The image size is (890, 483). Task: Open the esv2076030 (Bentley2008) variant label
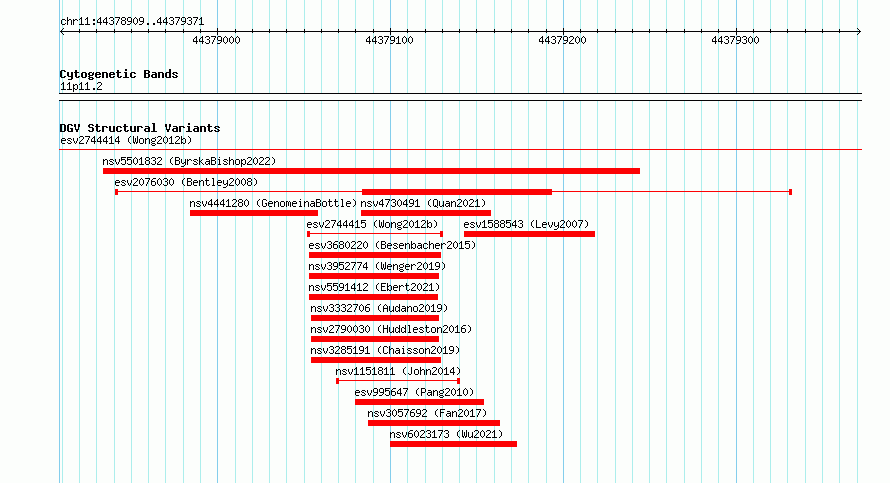coord(186,182)
